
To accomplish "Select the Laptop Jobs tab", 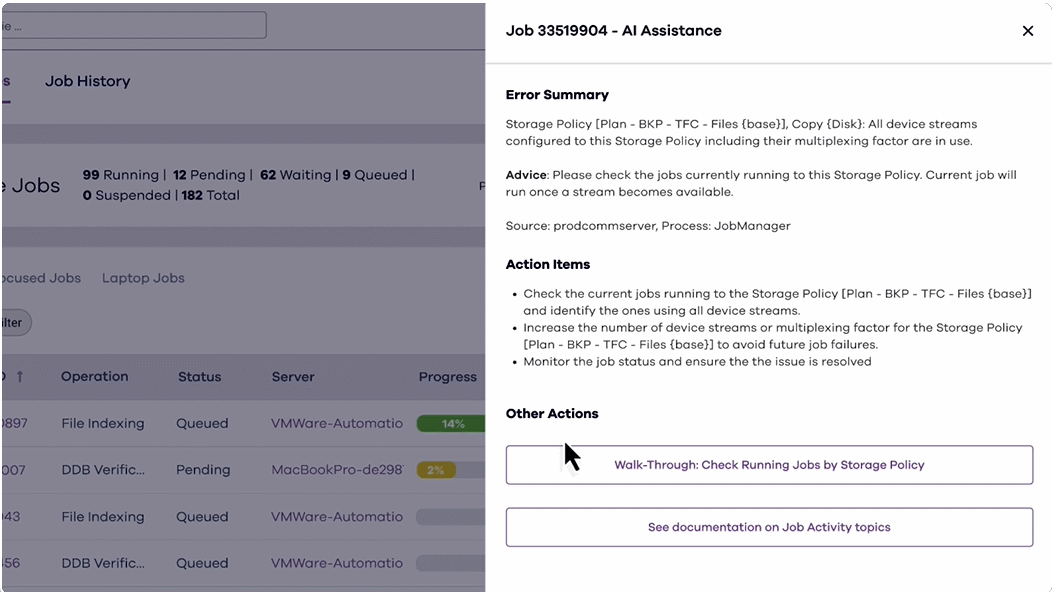I will 143,278.
